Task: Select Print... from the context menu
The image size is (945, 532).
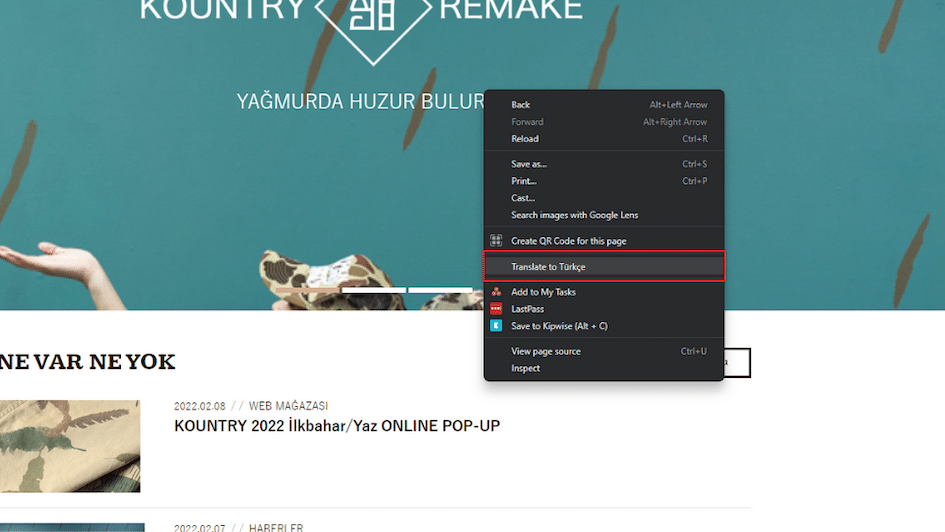Action: [604, 181]
